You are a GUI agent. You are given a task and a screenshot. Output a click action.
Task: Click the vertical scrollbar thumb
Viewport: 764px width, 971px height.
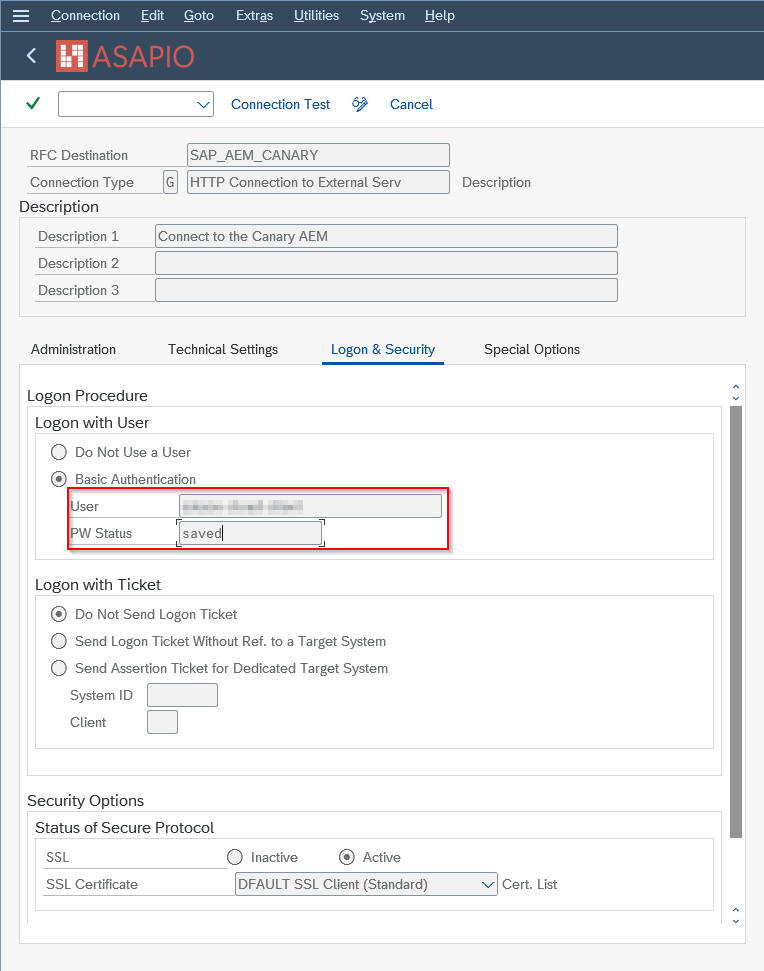736,622
